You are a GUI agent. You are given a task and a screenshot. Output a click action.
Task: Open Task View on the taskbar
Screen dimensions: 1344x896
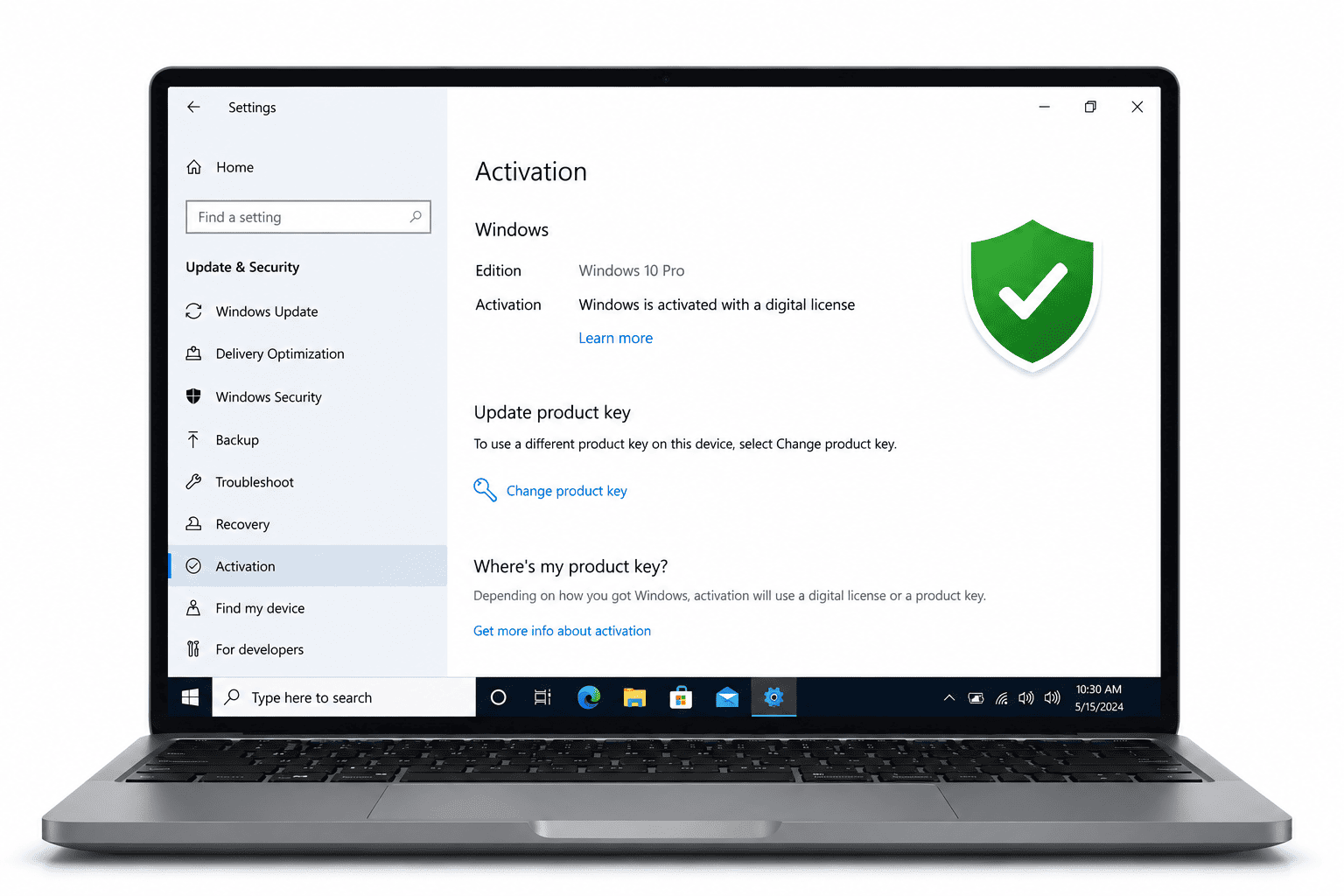542,697
